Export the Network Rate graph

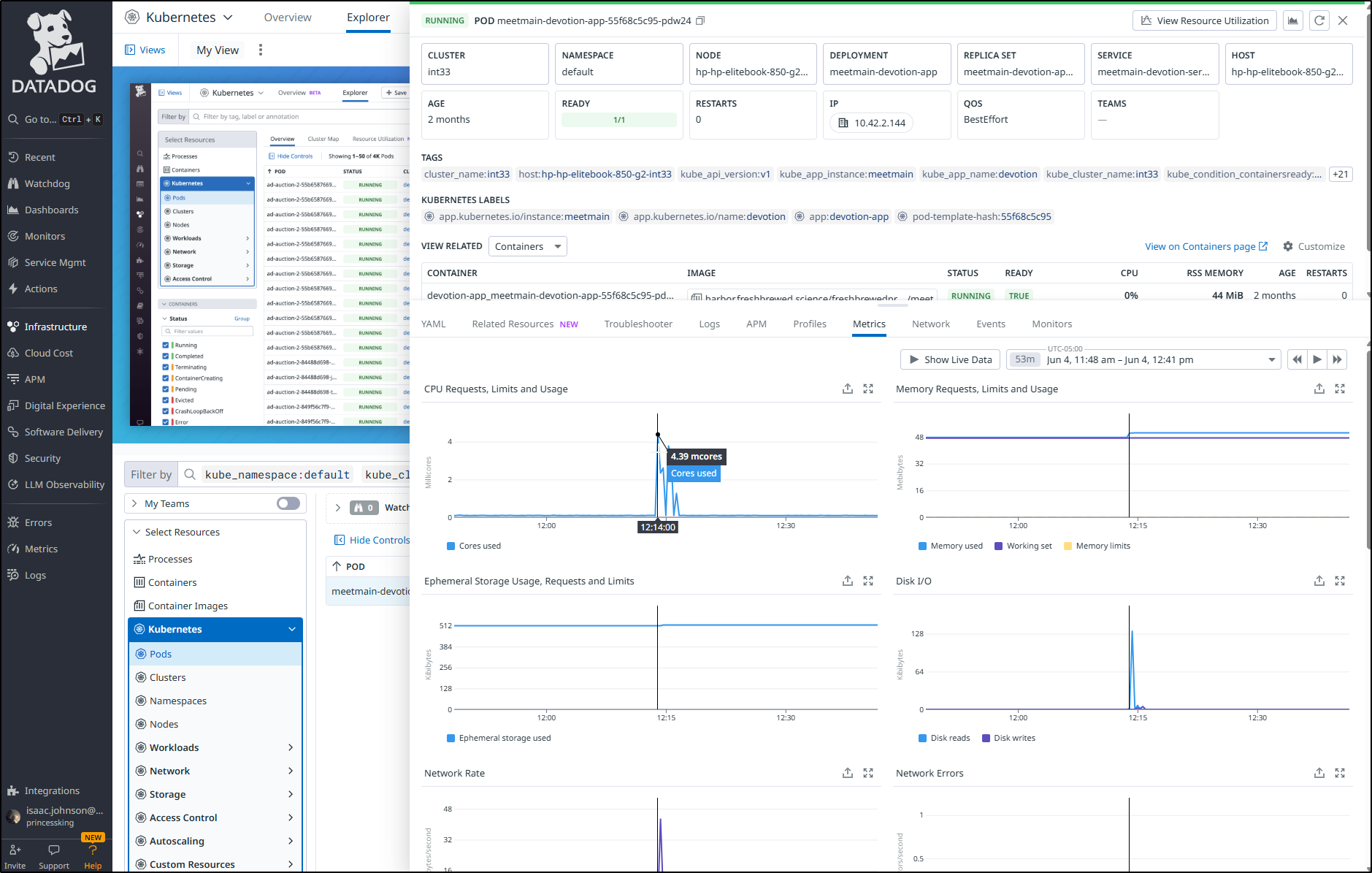[848, 773]
